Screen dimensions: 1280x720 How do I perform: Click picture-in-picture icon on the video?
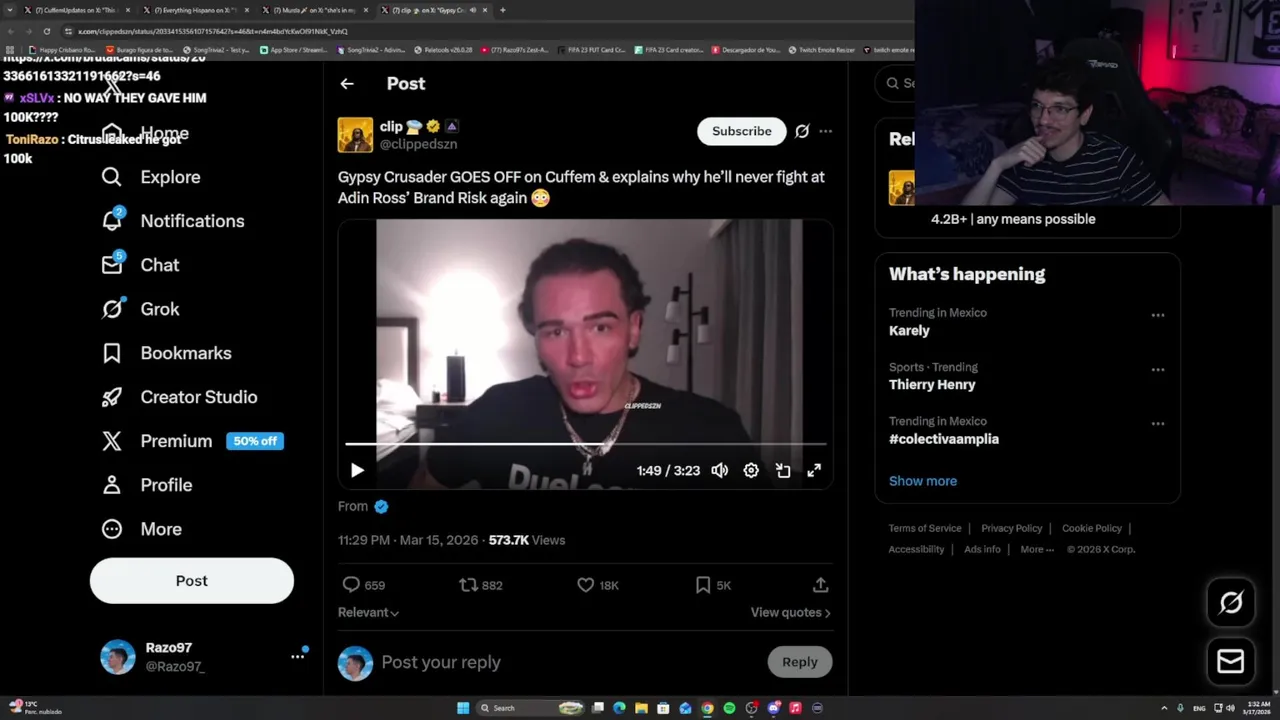783,470
